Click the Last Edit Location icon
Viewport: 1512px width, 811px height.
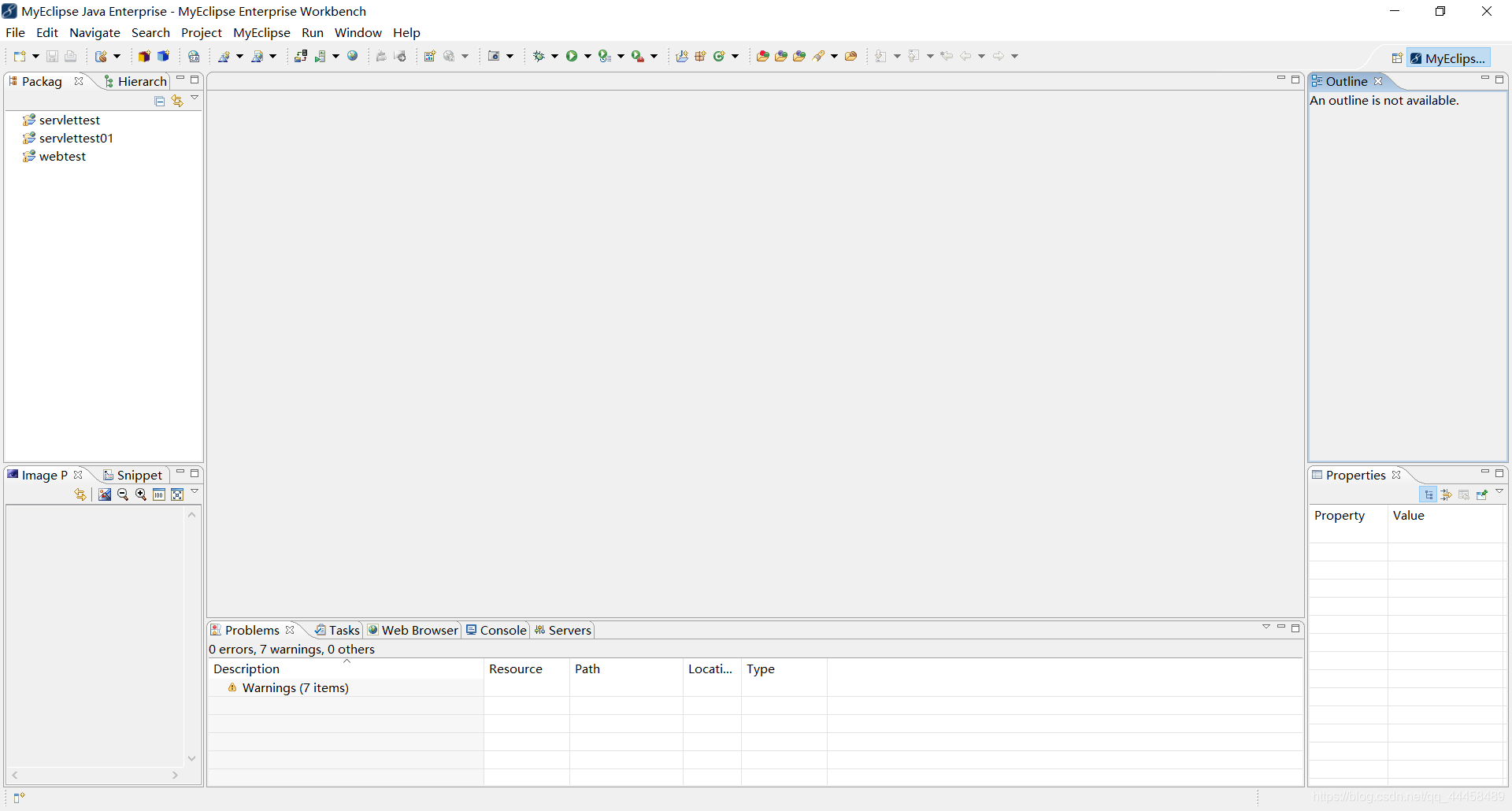point(947,56)
